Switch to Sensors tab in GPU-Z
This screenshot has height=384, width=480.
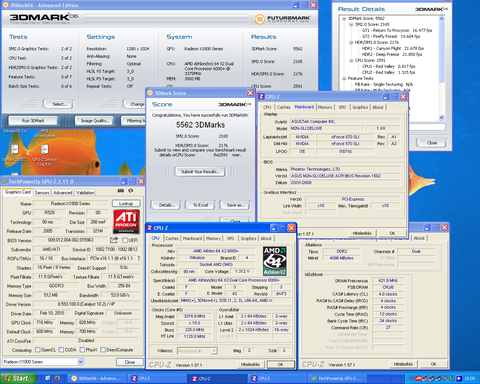(42, 193)
